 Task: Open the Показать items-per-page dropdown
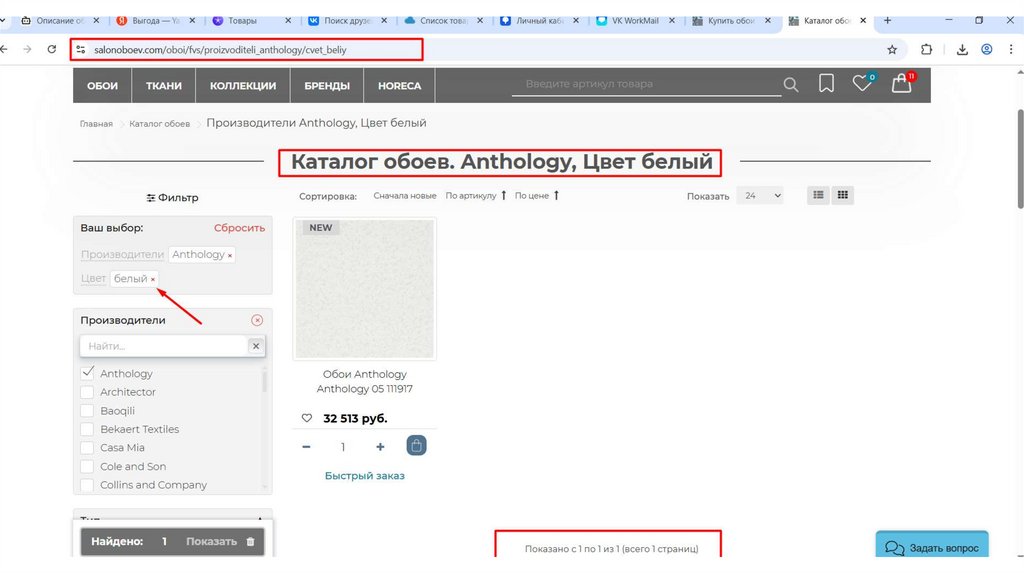(760, 195)
